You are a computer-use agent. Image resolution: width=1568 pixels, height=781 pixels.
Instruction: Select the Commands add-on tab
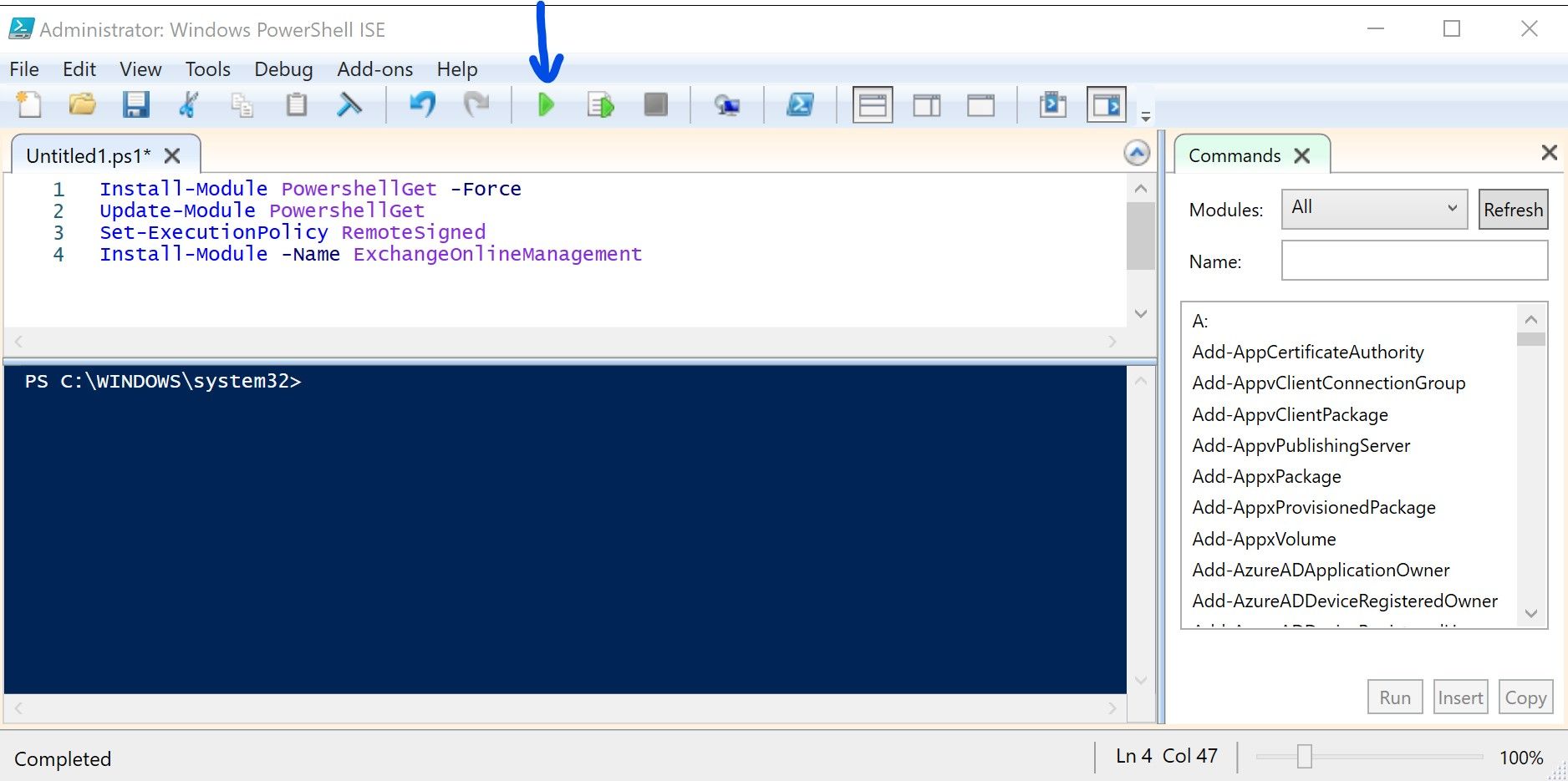point(1235,155)
